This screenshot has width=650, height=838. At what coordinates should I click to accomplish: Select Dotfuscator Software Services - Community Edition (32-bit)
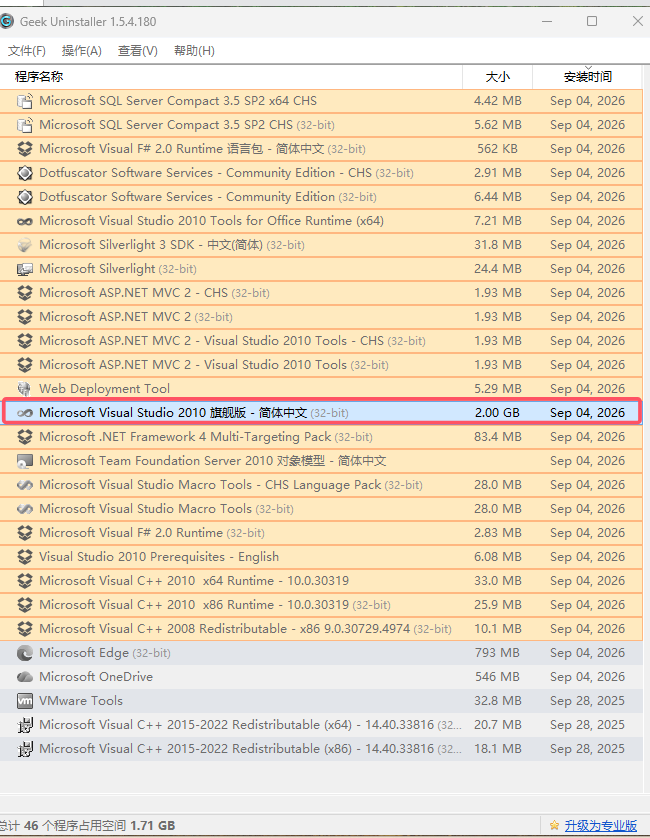pos(321,197)
